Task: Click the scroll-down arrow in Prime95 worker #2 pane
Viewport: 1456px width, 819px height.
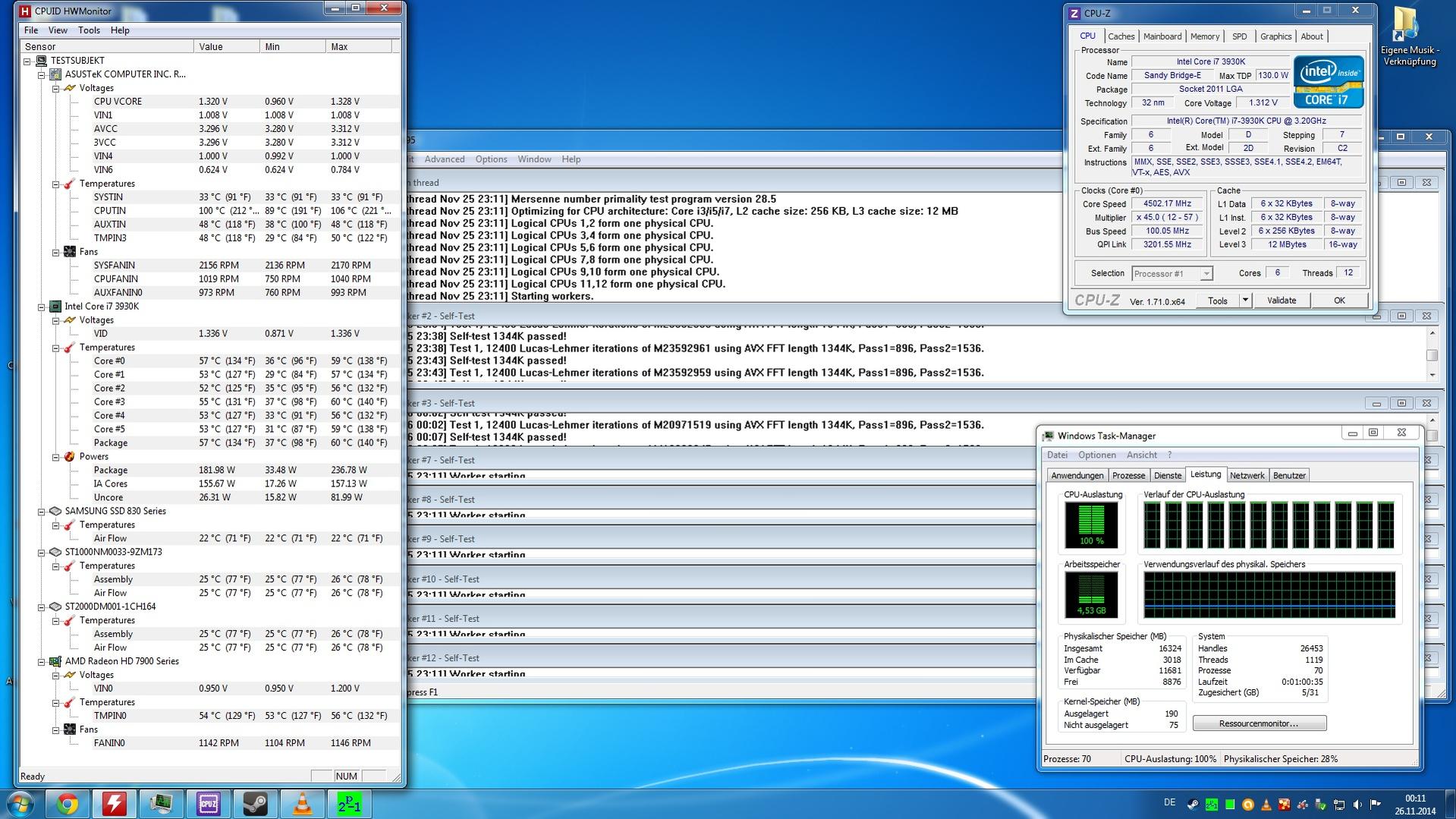Action: (1432, 375)
